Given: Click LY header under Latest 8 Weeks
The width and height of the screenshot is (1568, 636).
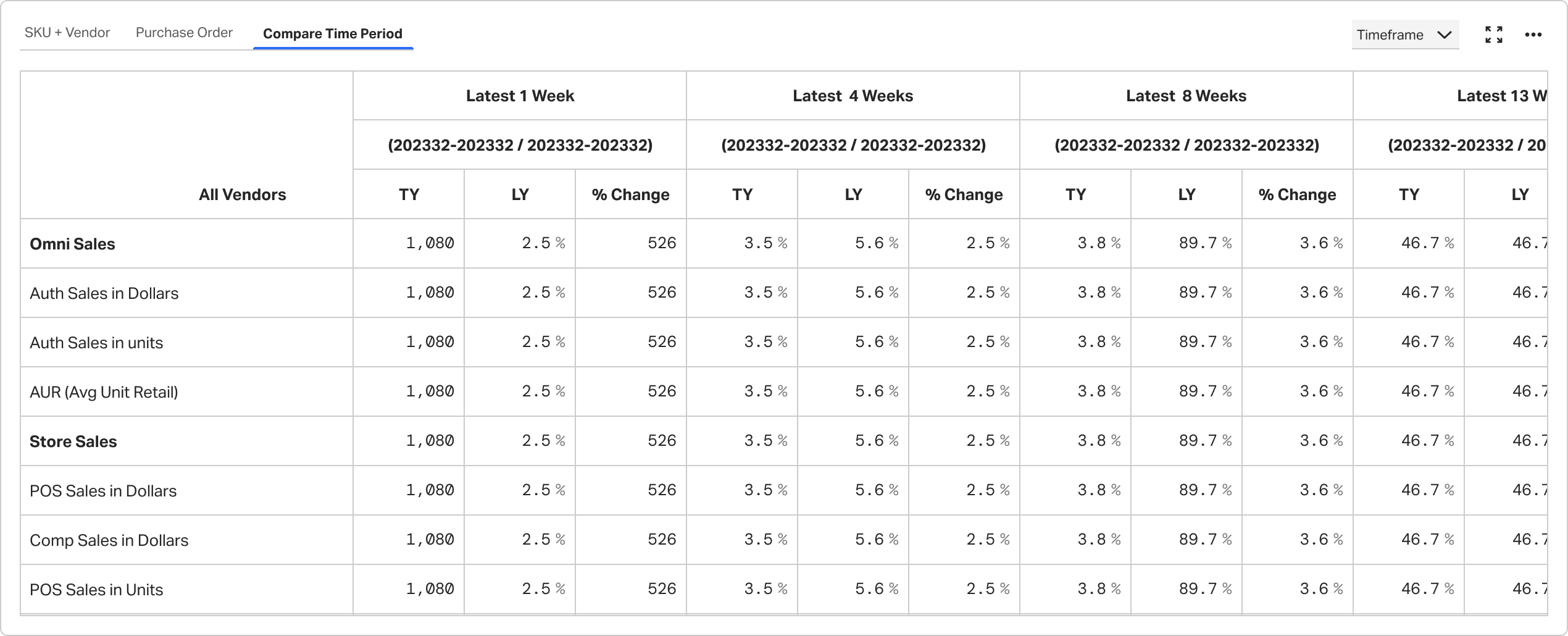Looking at the screenshot, I should click(1186, 195).
